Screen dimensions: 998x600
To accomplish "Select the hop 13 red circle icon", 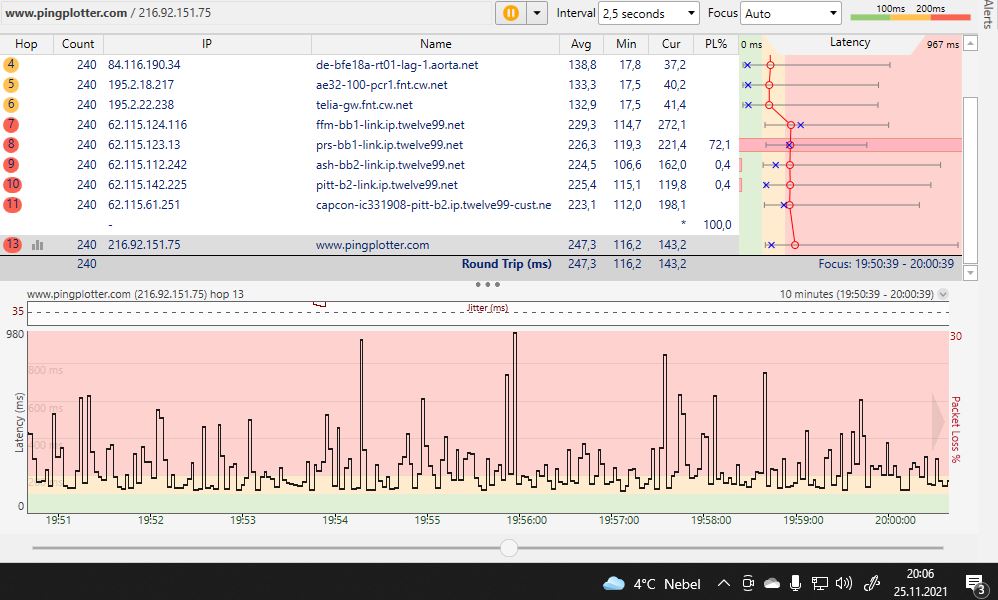I will click(x=12, y=244).
